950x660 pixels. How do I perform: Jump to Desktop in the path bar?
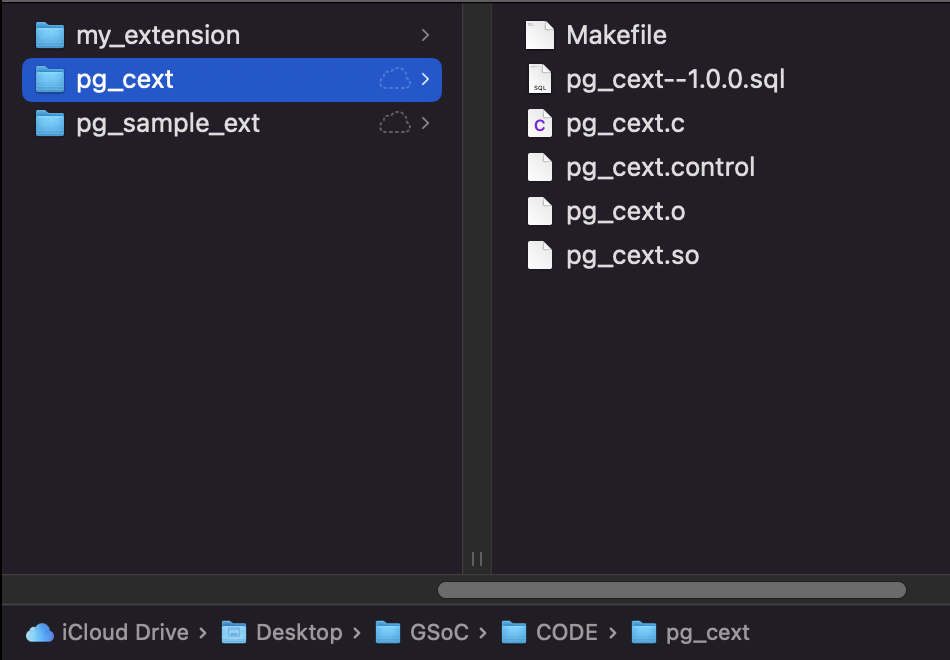tap(299, 632)
